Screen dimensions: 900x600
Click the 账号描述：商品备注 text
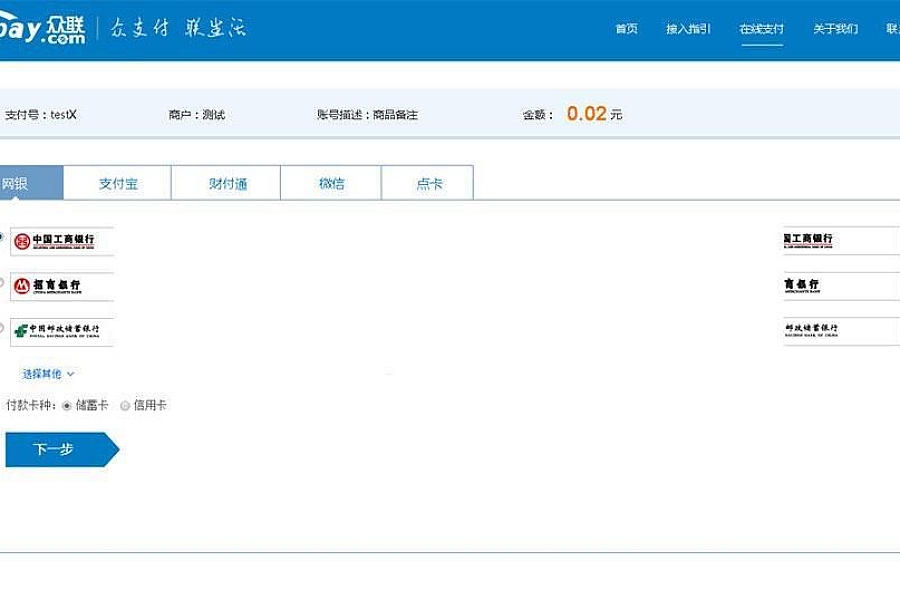(x=367, y=115)
